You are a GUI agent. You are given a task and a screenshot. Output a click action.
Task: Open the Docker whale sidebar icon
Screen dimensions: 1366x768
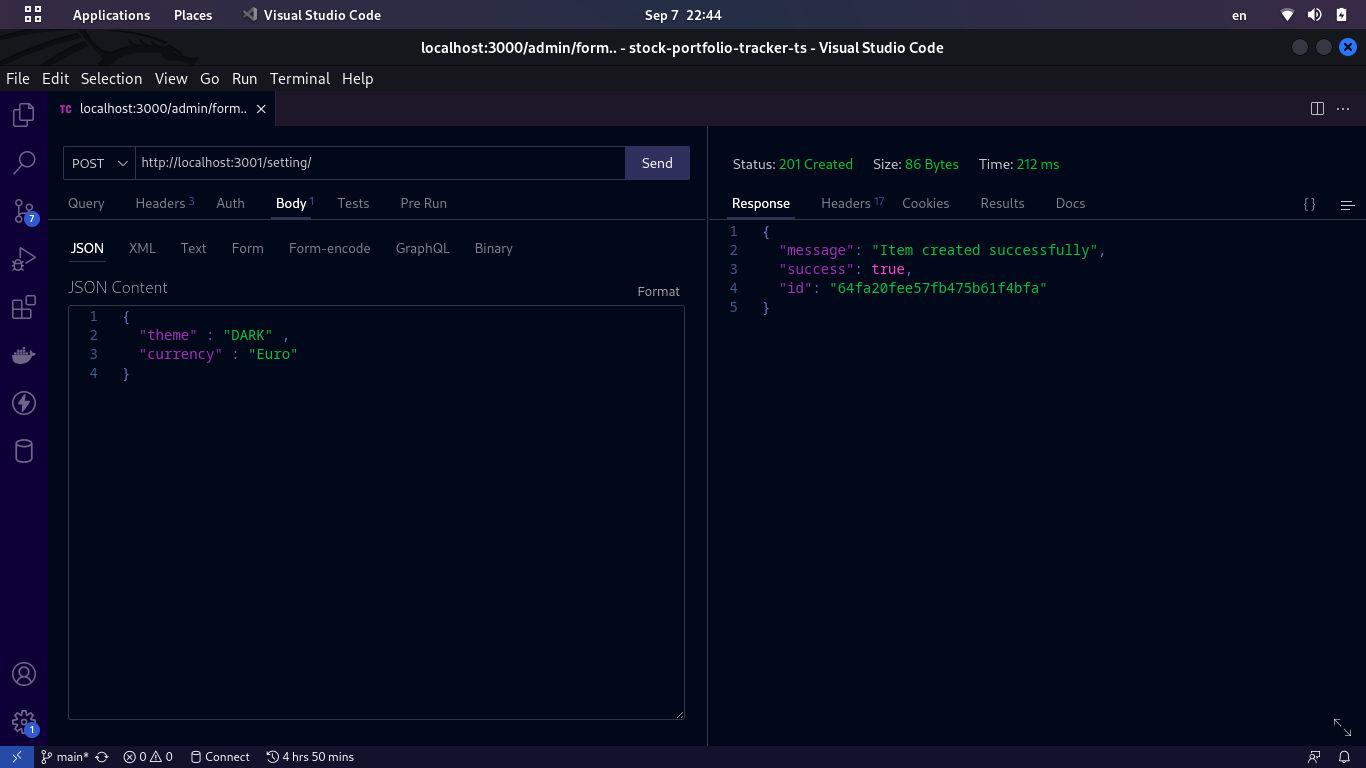coord(24,355)
